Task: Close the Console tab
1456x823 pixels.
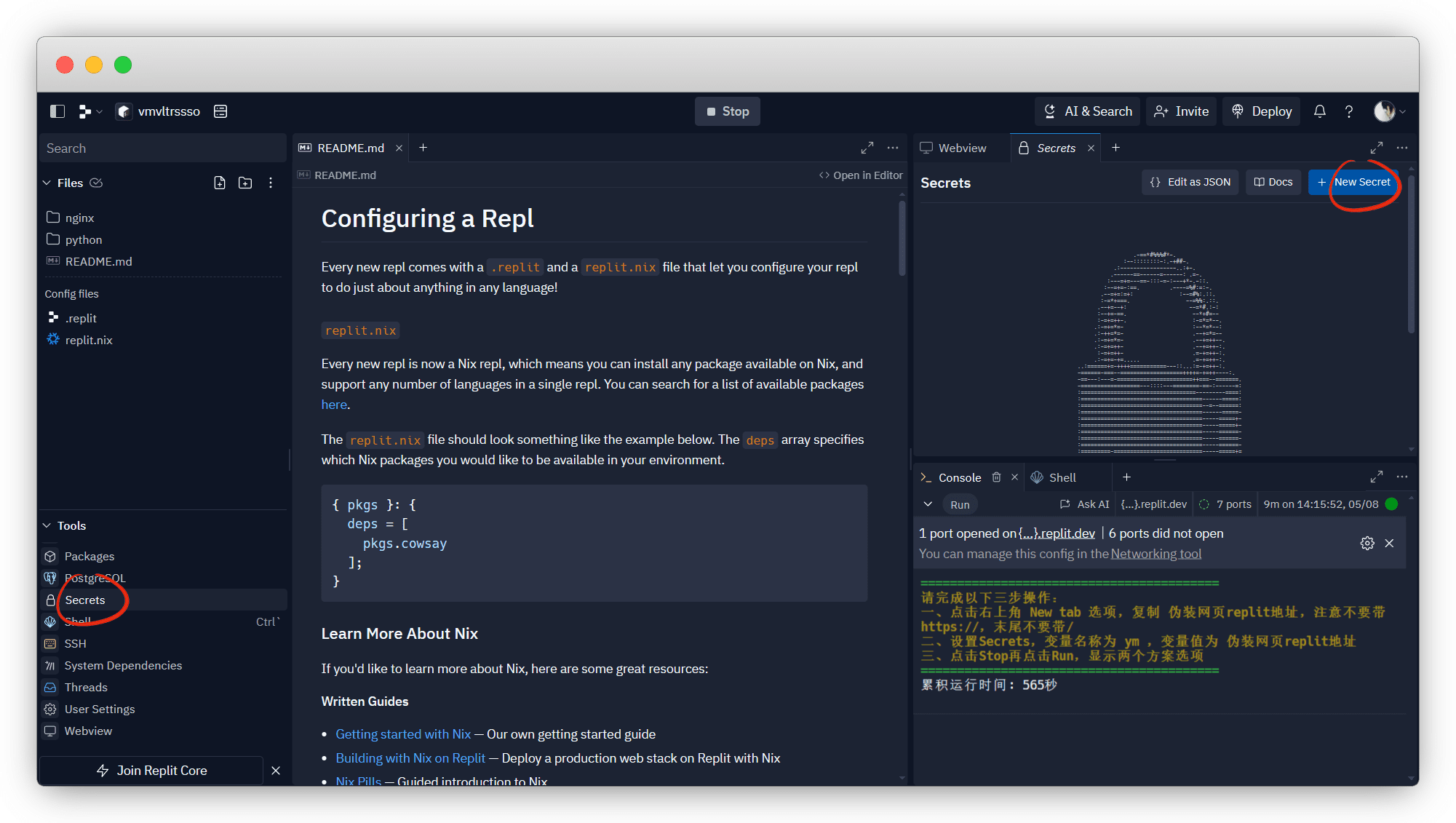Action: tap(1014, 477)
